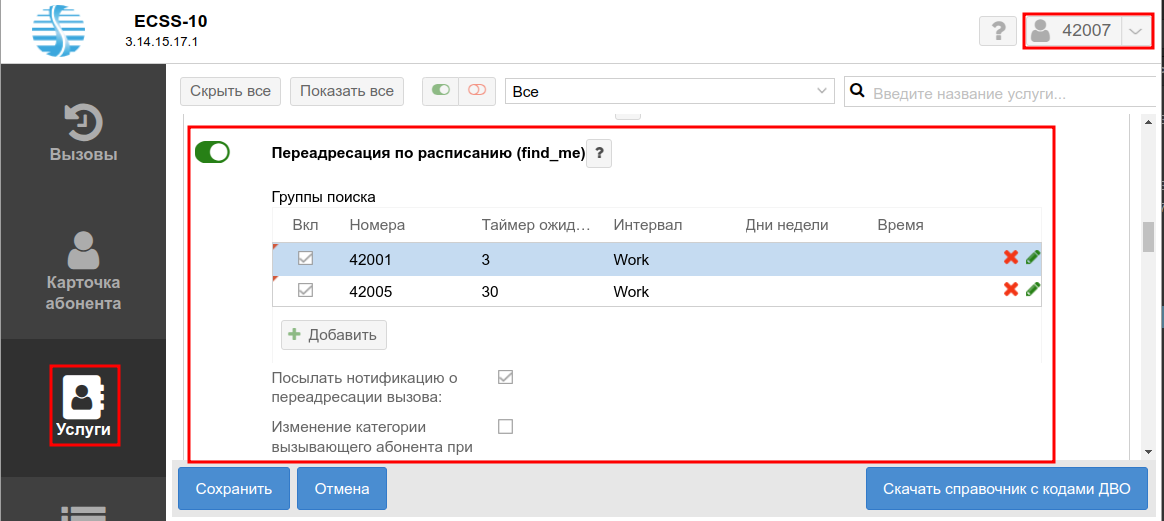
Task: Open help for find_me service
Action: (x=599, y=154)
